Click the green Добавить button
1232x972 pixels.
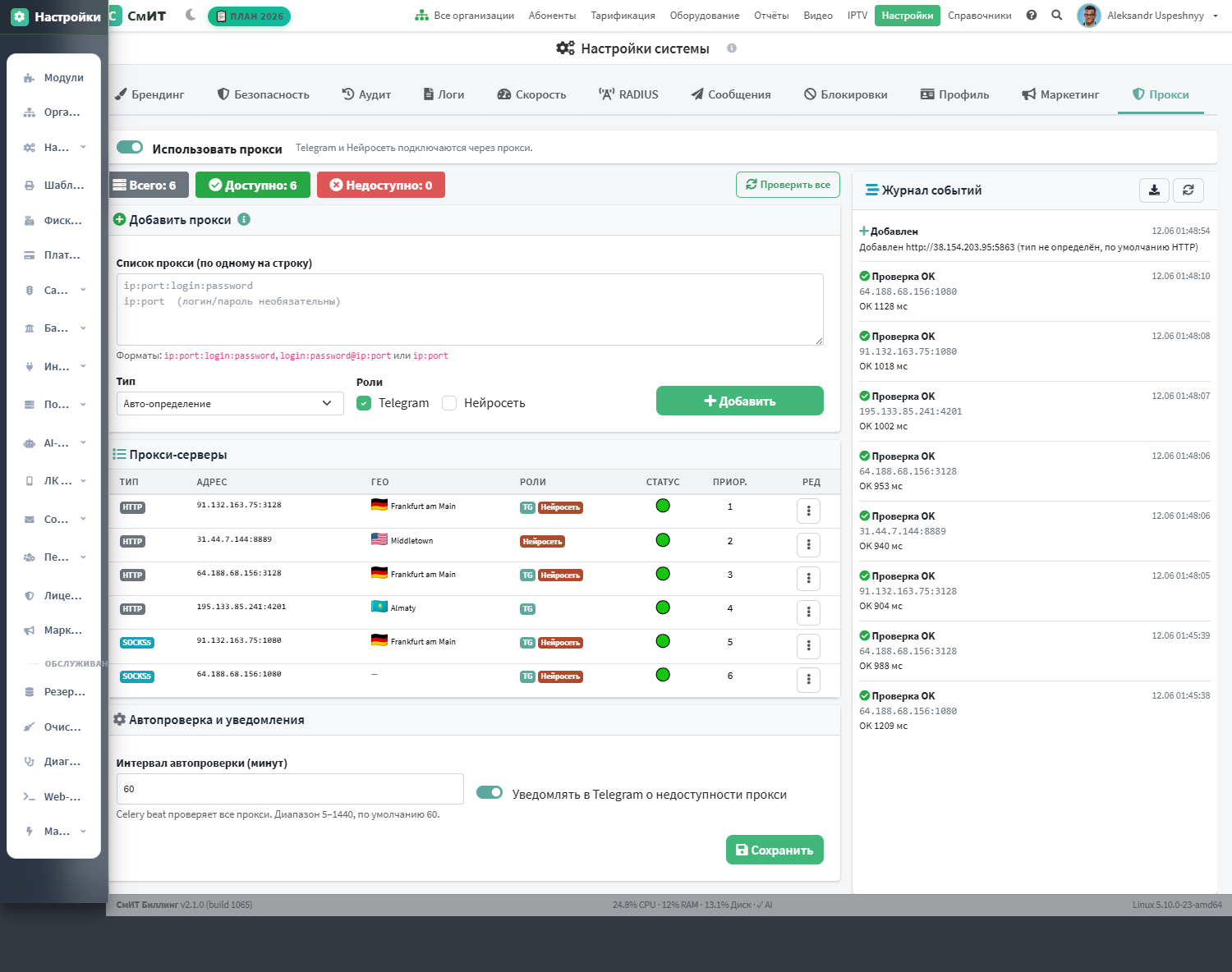(x=739, y=401)
